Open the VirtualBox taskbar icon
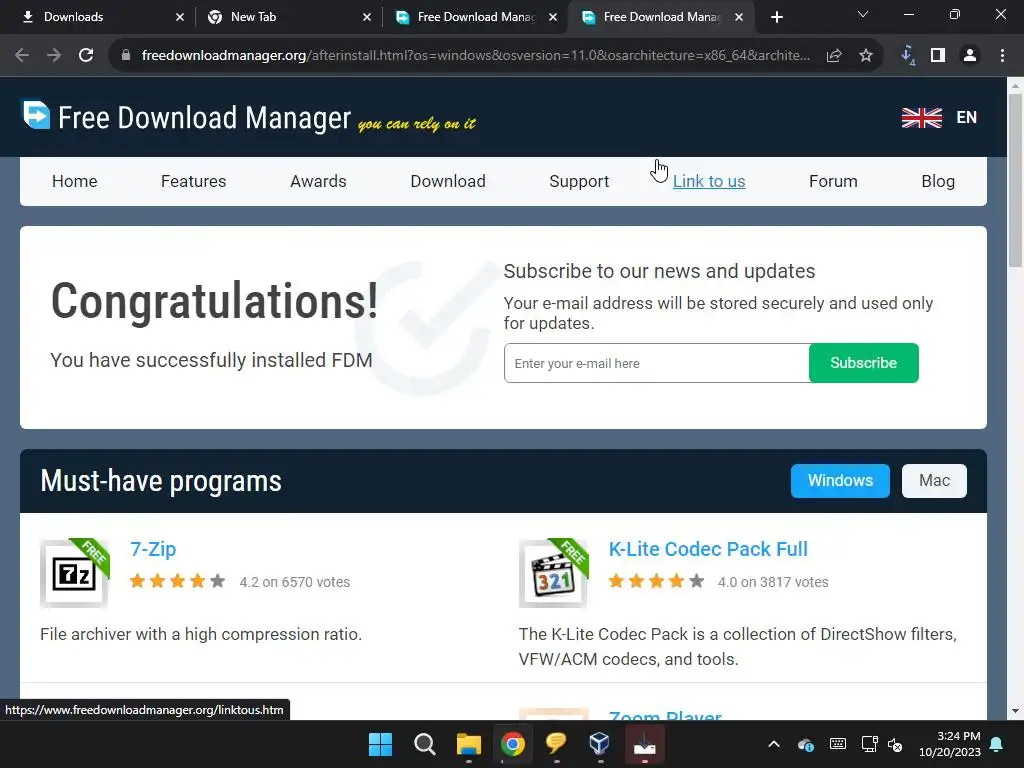The width and height of the screenshot is (1024, 768). (x=600, y=744)
